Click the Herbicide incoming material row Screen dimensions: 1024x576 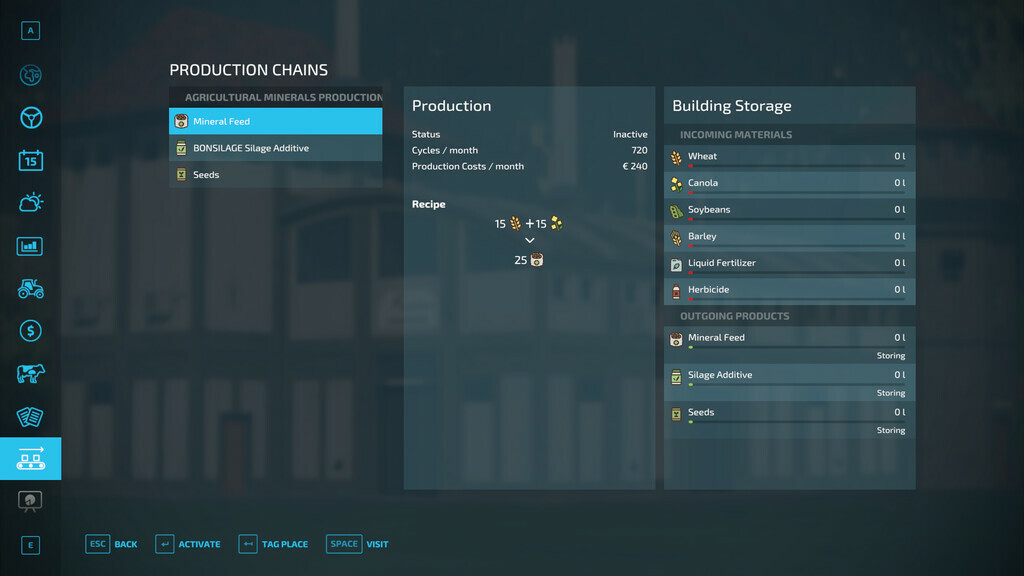(x=789, y=289)
